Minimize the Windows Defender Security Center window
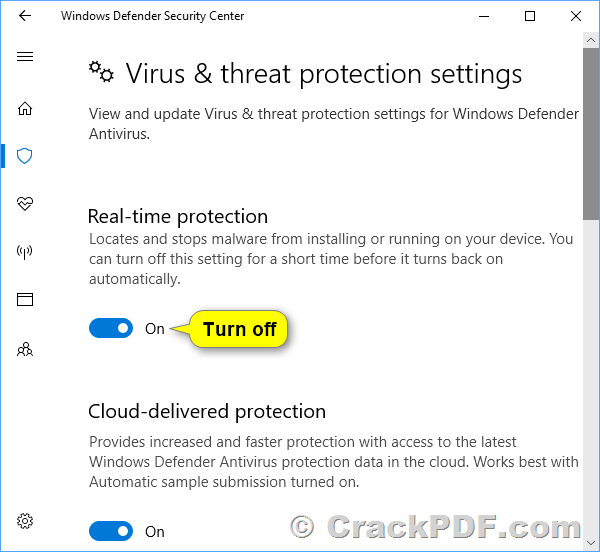The width and height of the screenshot is (600, 552). click(x=484, y=16)
